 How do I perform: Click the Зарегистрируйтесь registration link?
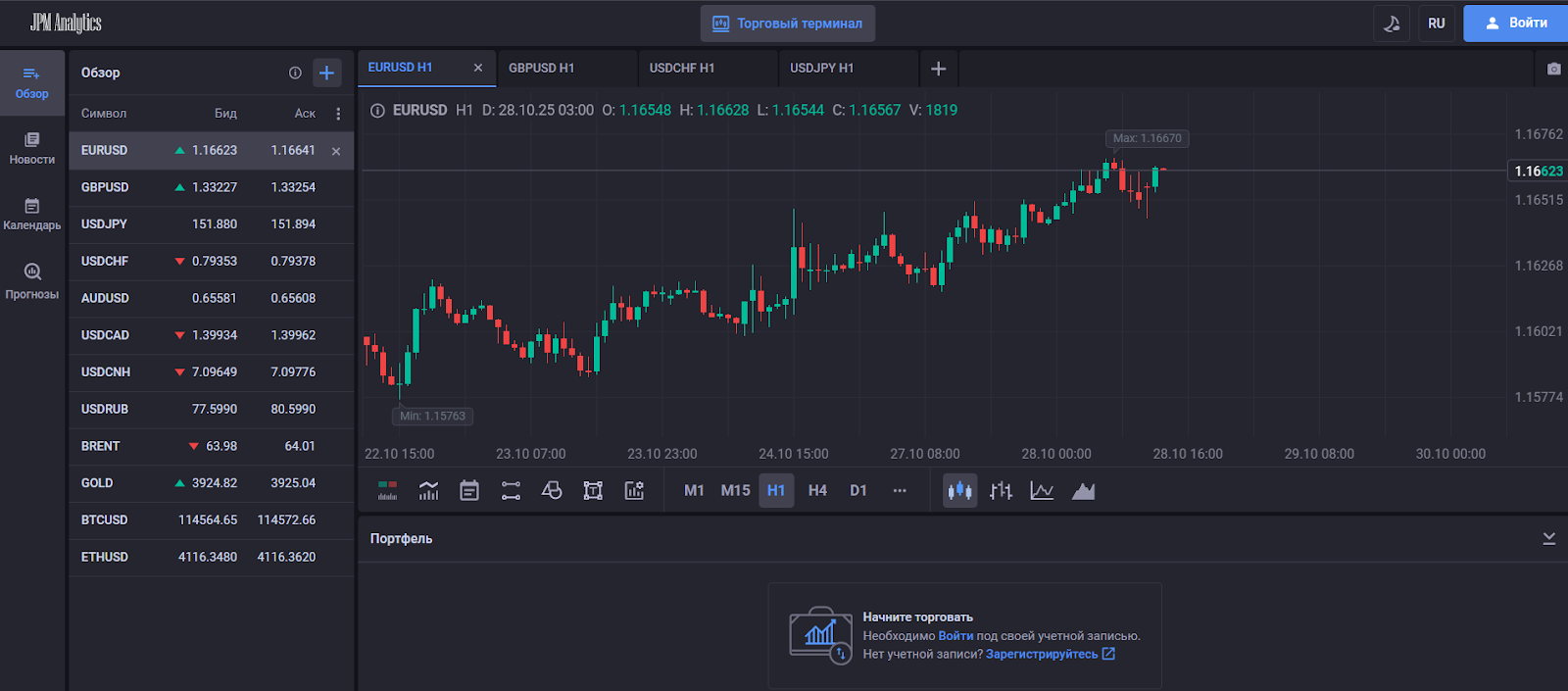coord(1042,654)
